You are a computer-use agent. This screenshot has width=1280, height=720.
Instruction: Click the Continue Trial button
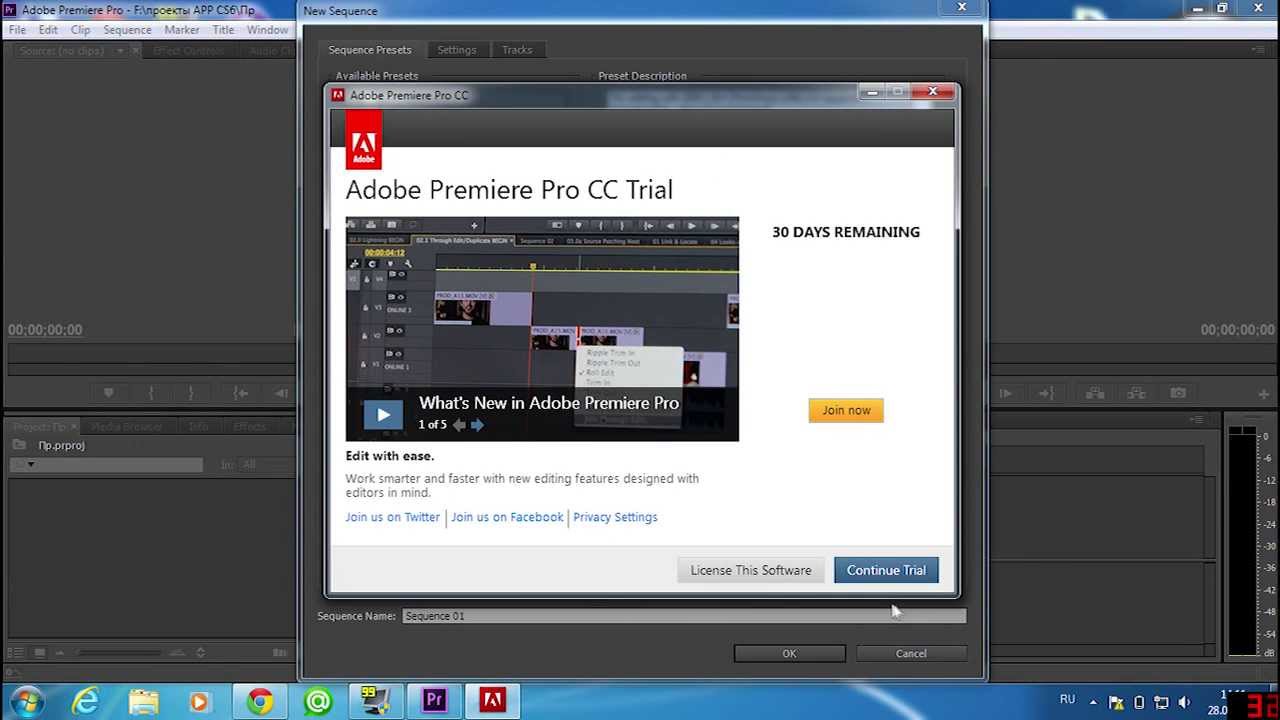coord(886,570)
